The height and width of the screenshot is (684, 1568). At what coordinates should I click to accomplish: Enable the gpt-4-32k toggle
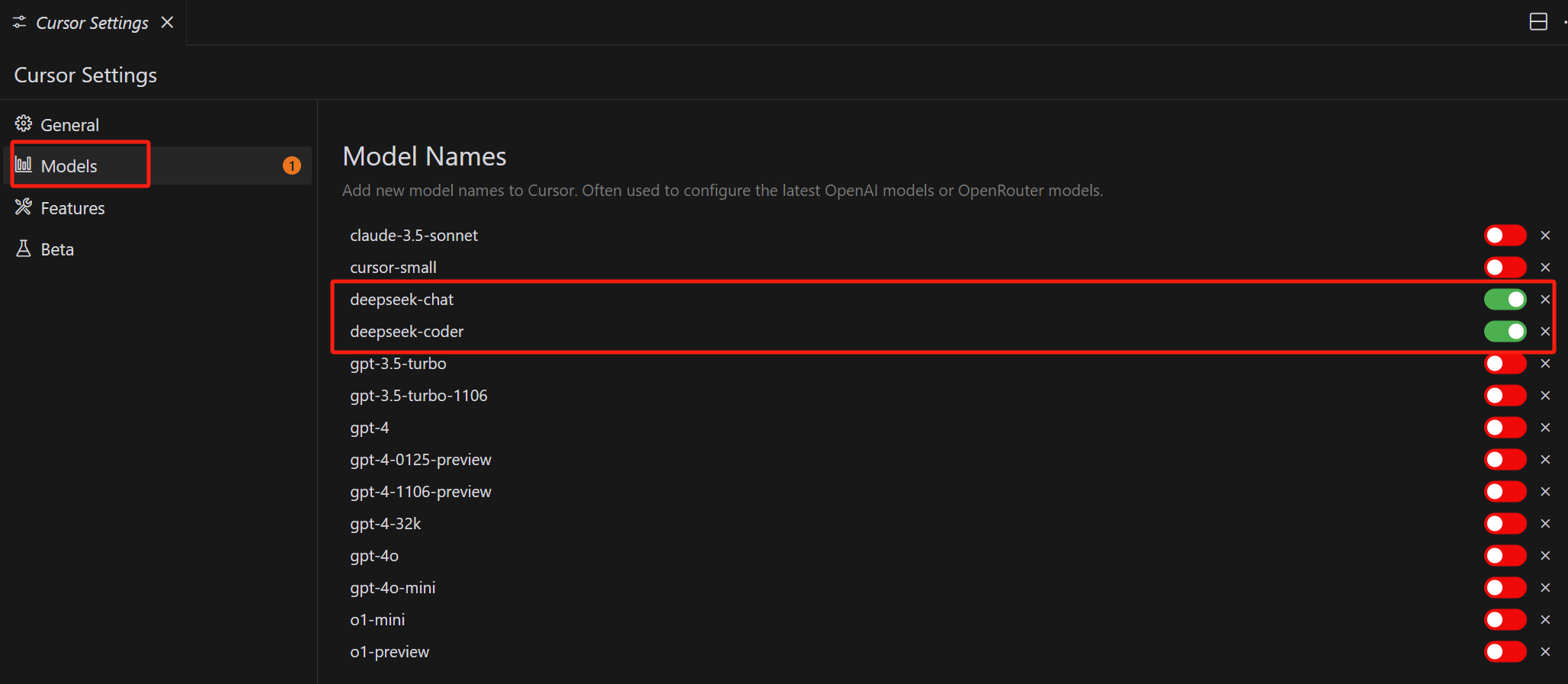(x=1505, y=524)
